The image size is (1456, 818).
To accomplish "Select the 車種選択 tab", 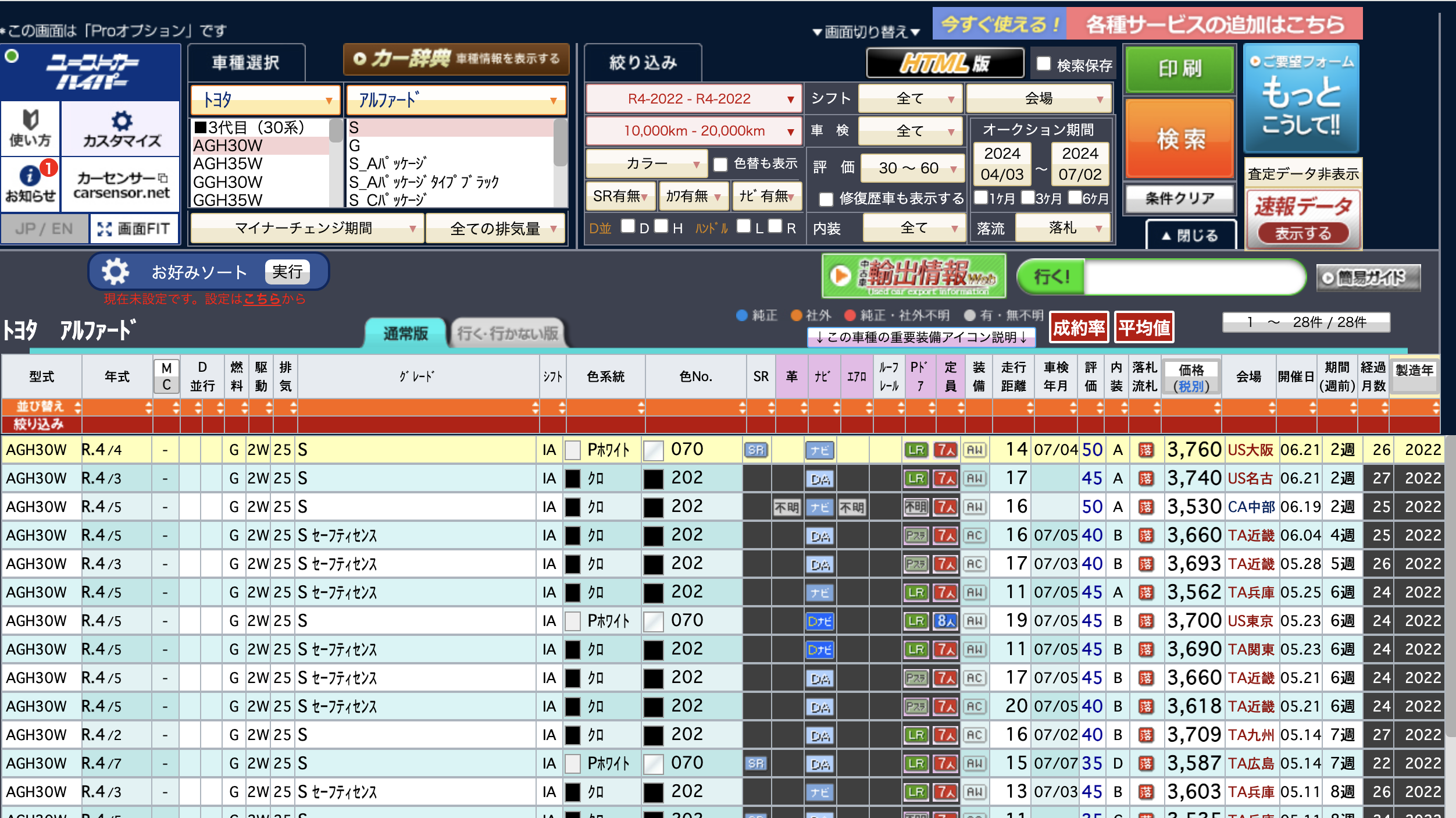I will (246, 63).
